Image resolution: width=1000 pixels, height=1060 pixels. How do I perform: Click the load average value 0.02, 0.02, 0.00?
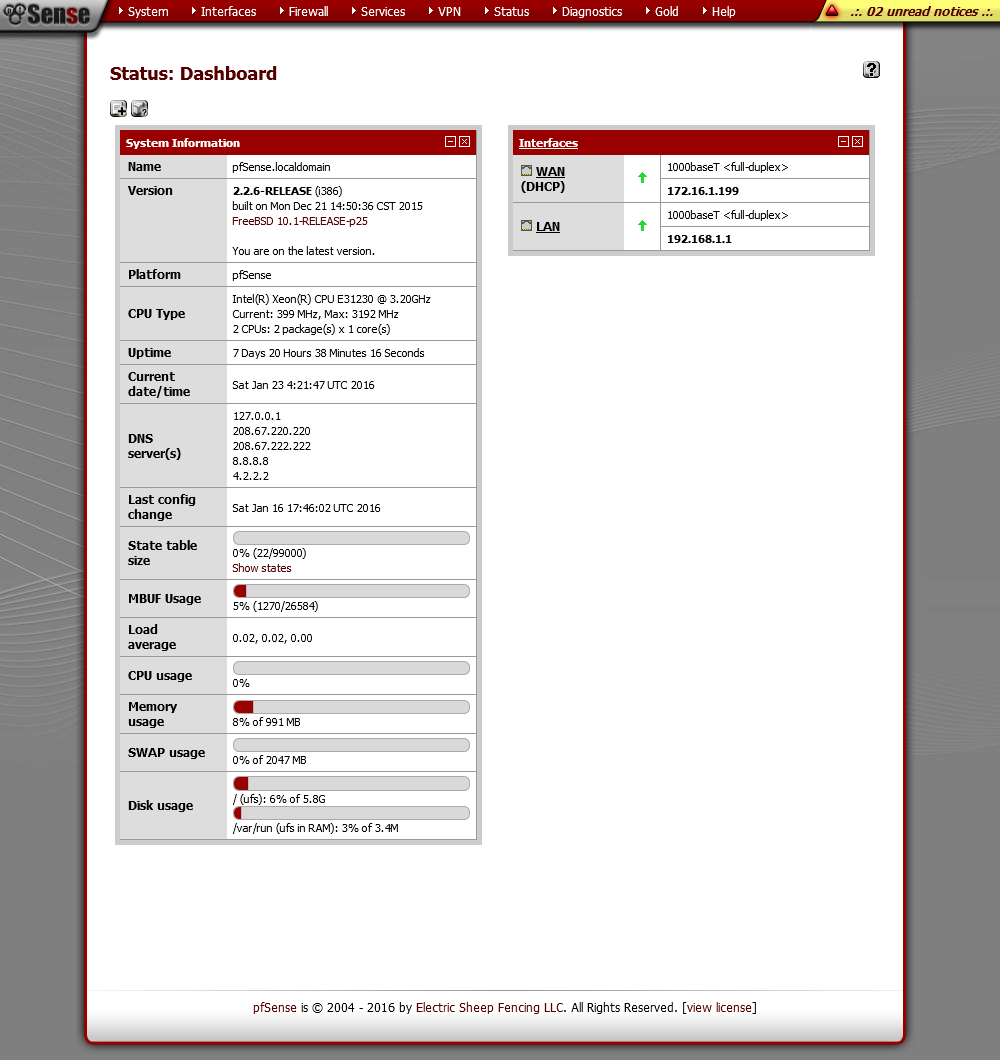[x=272, y=638]
